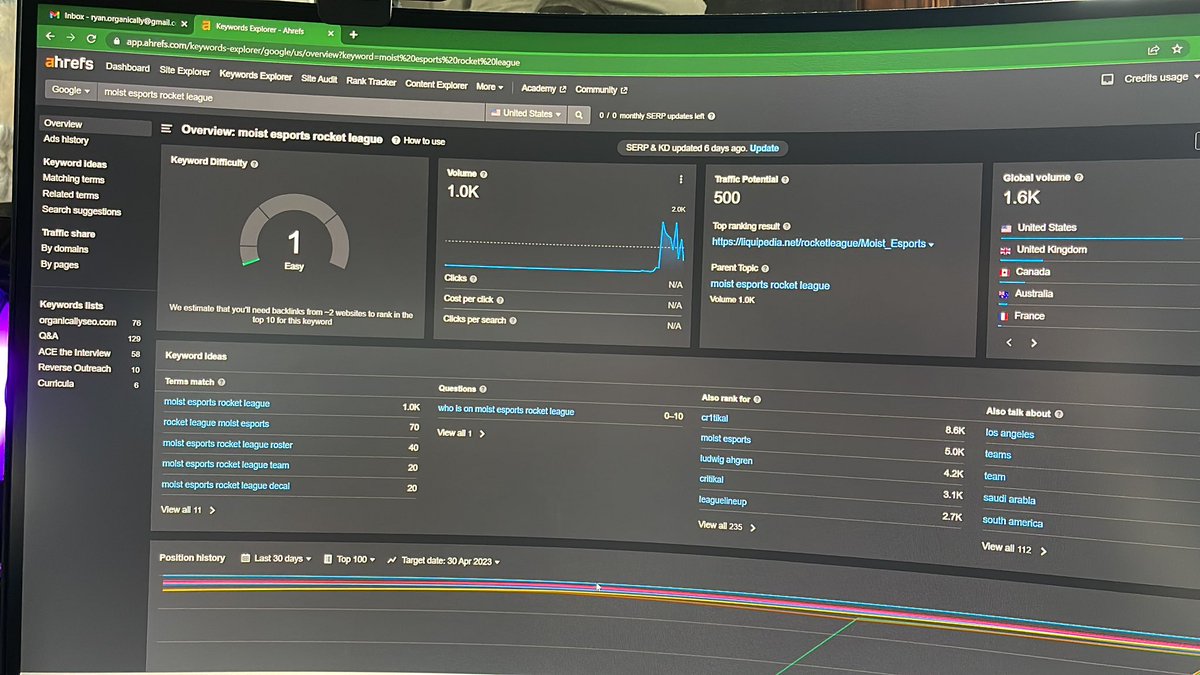The image size is (1200, 675).
Task: Click the Terms match info icon
Action: (221, 382)
